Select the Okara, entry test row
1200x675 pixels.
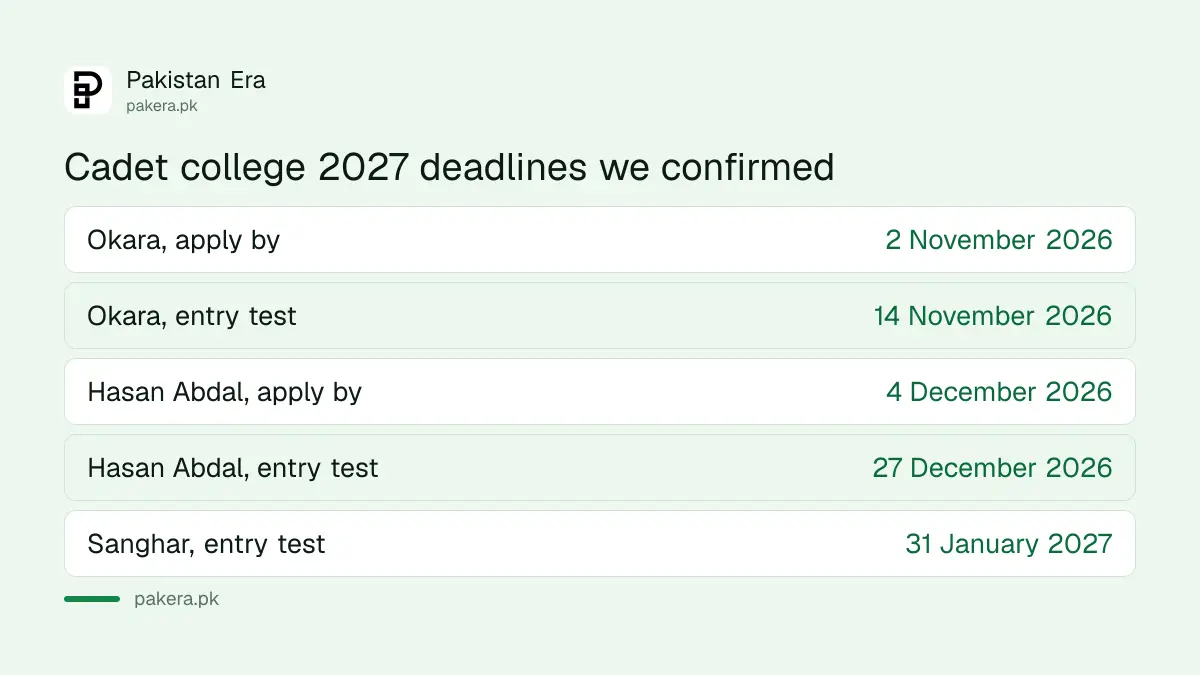pos(600,316)
